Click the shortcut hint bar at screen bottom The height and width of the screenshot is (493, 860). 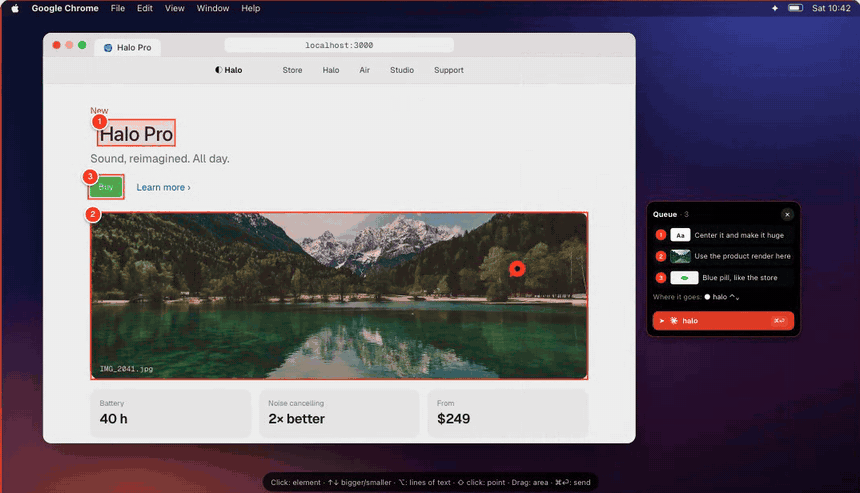click(x=431, y=483)
